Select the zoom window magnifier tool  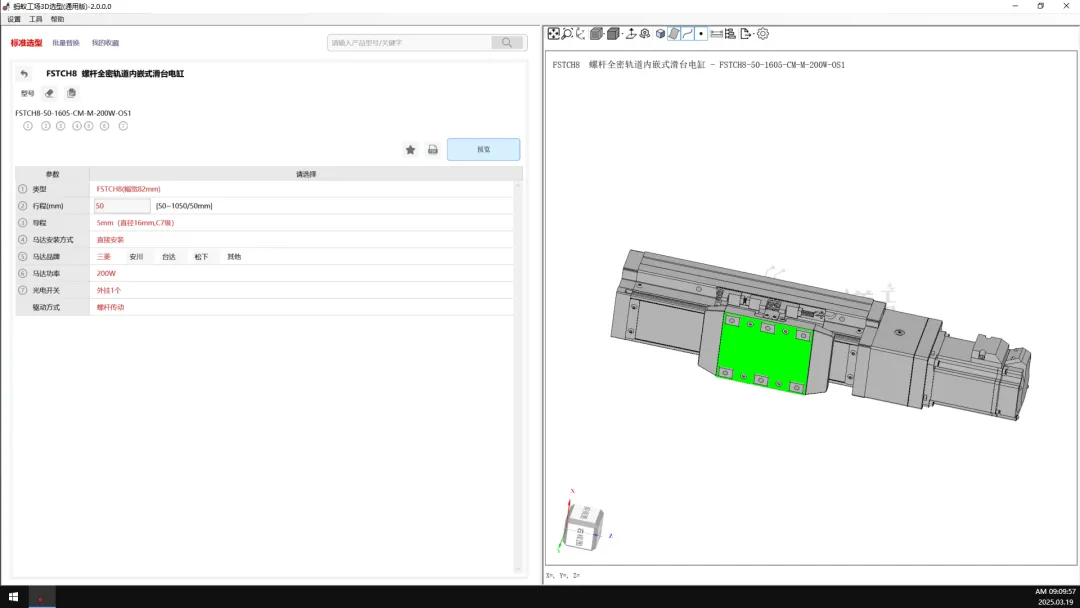(568, 34)
